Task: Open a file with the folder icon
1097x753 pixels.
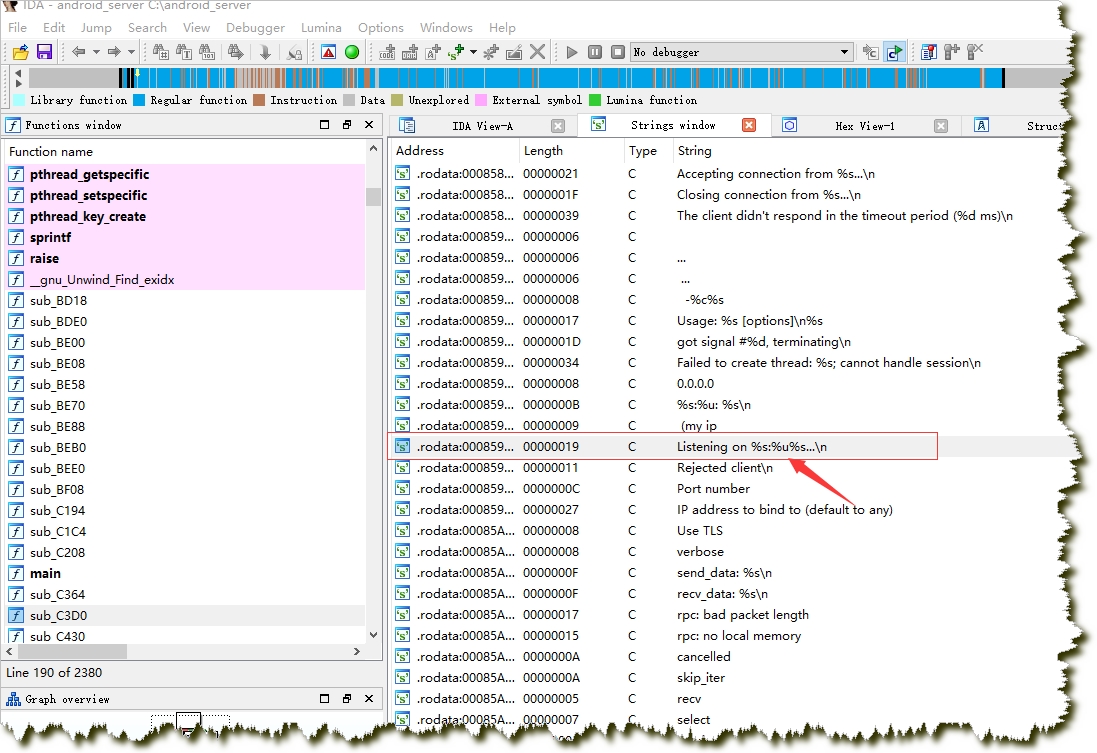Action: [21, 52]
